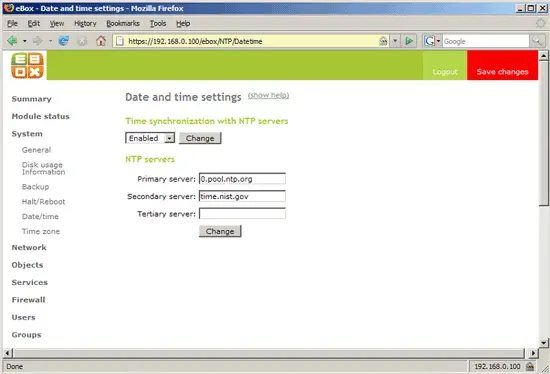Open Disk usage Information page
The height and width of the screenshot is (374, 550).
43,168
